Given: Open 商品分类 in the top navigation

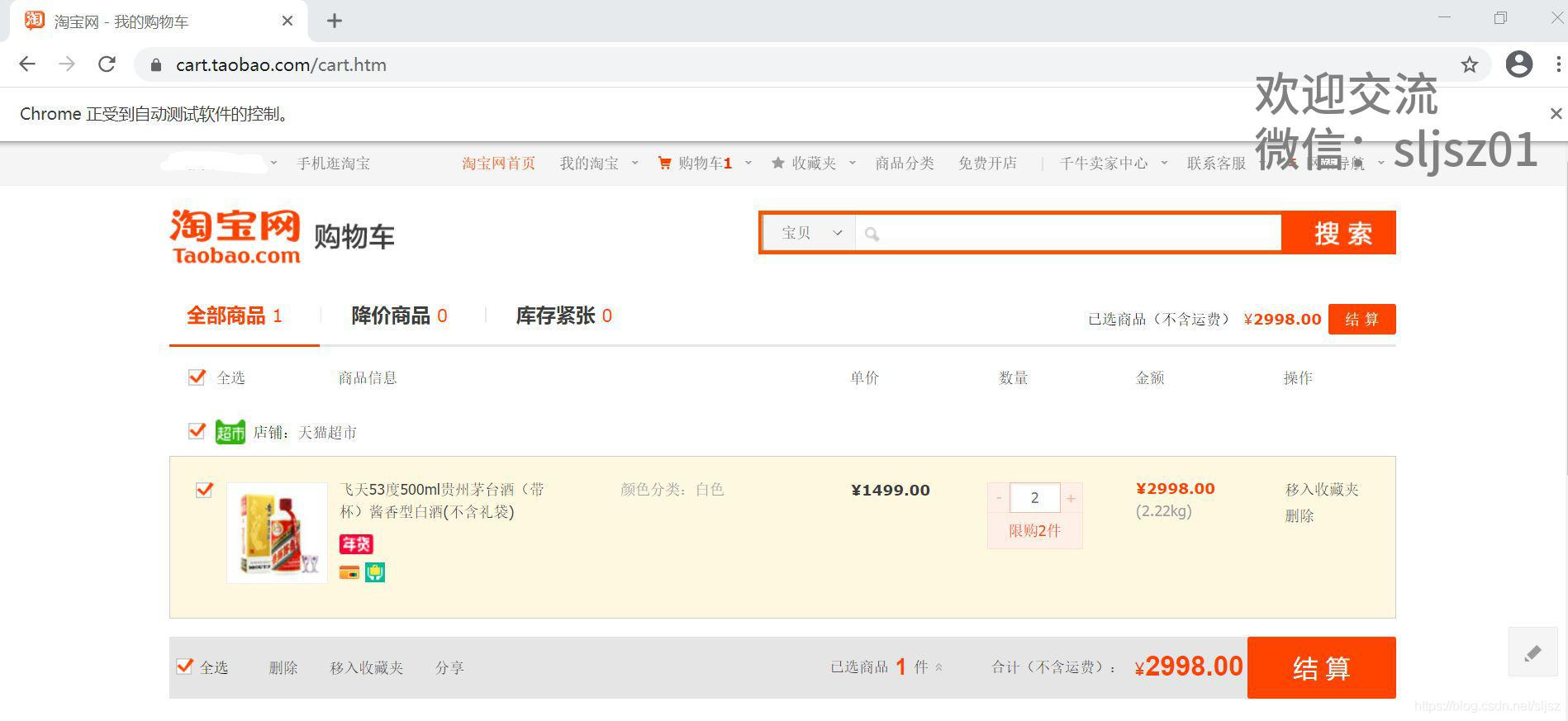Looking at the screenshot, I should 905,164.
